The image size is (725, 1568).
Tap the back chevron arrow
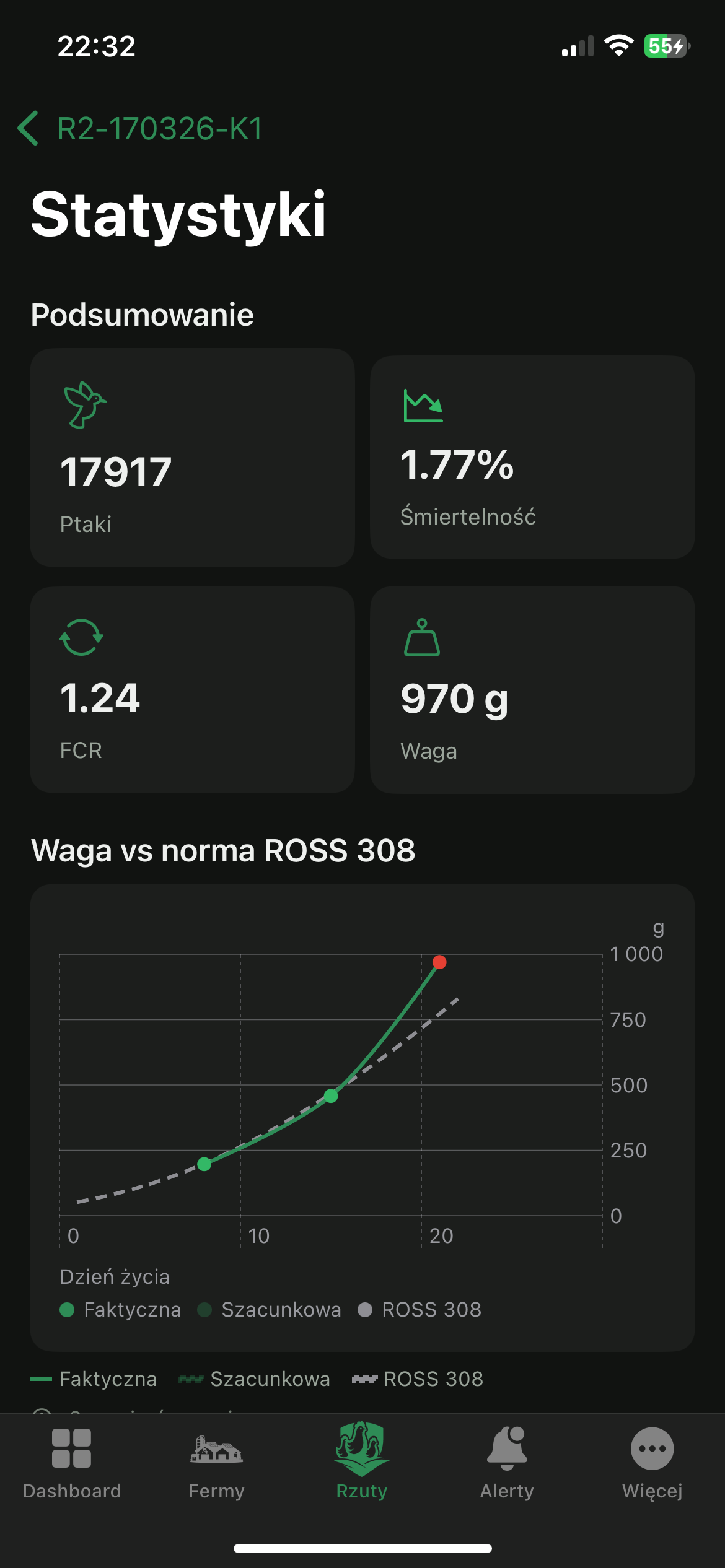pyautogui.click(x=29, y=128)
